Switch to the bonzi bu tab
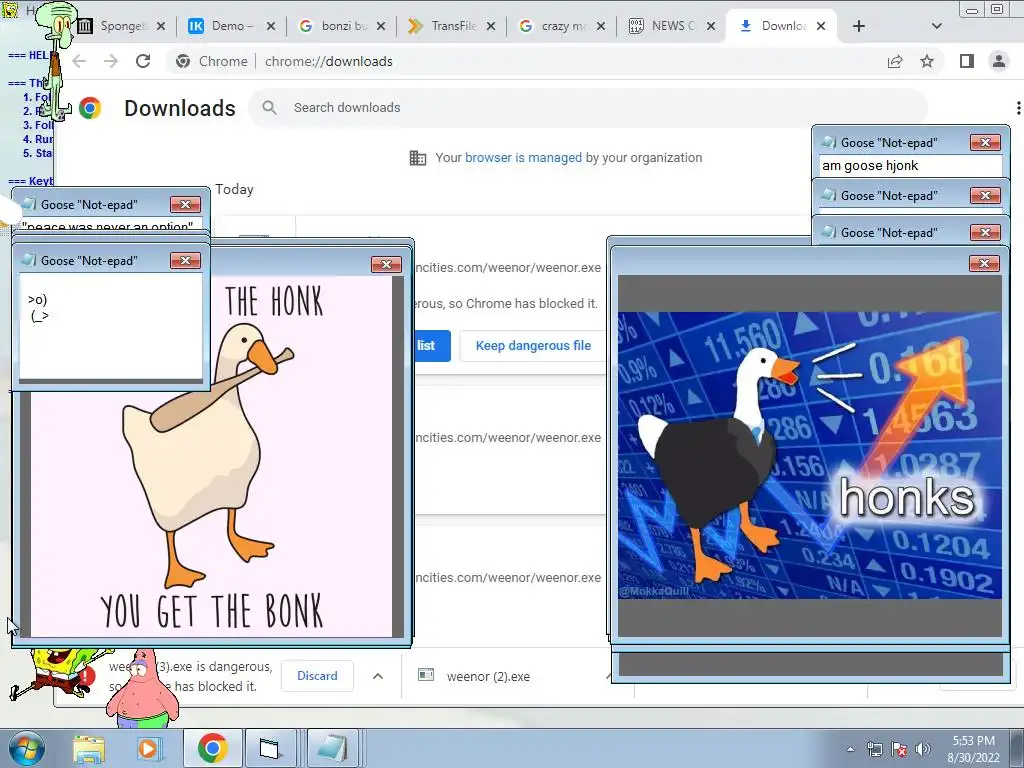 343,26
